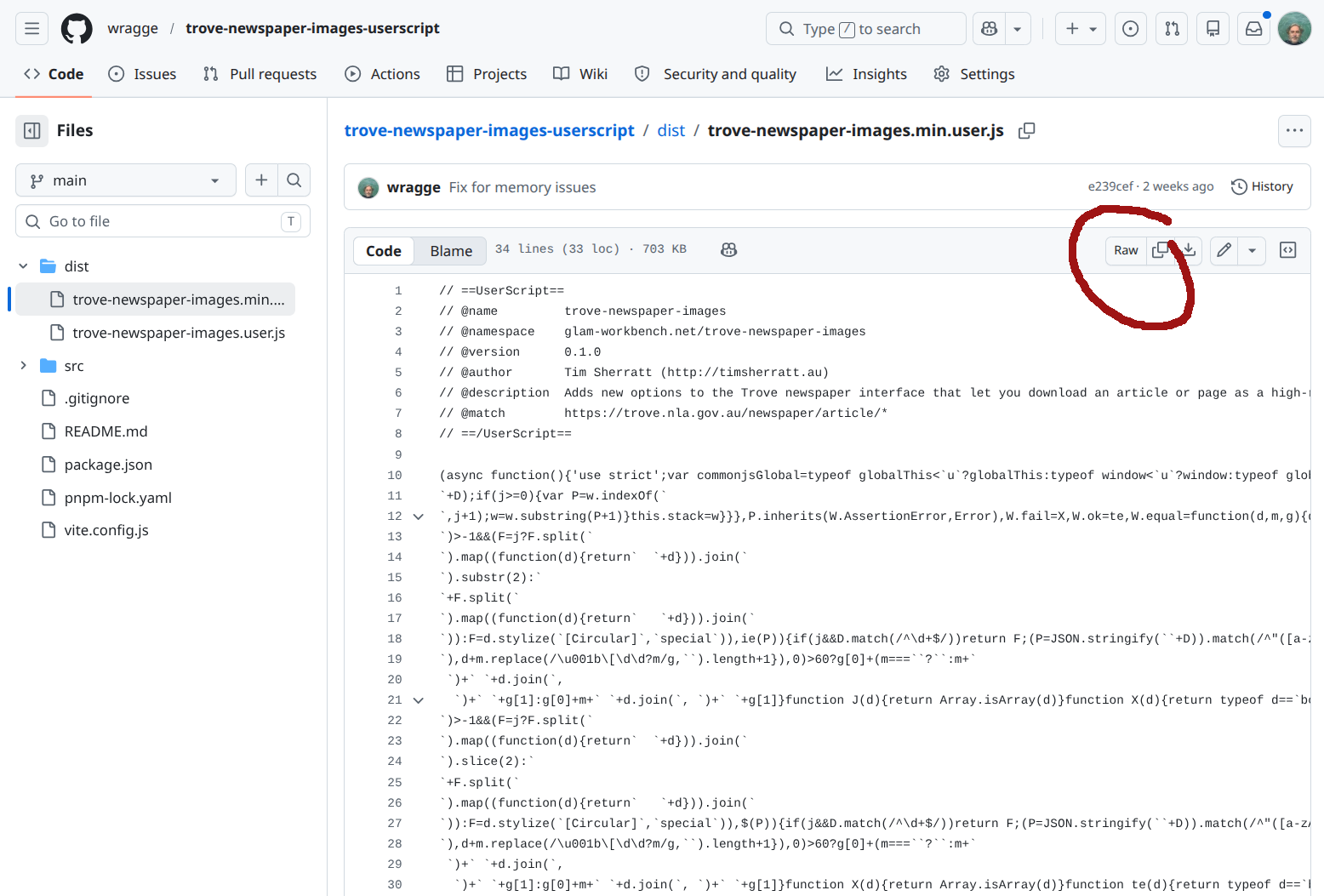This screenshot has width=1324, height=896.
Task: Collapse the dist folder
Action: coord(23,266)
